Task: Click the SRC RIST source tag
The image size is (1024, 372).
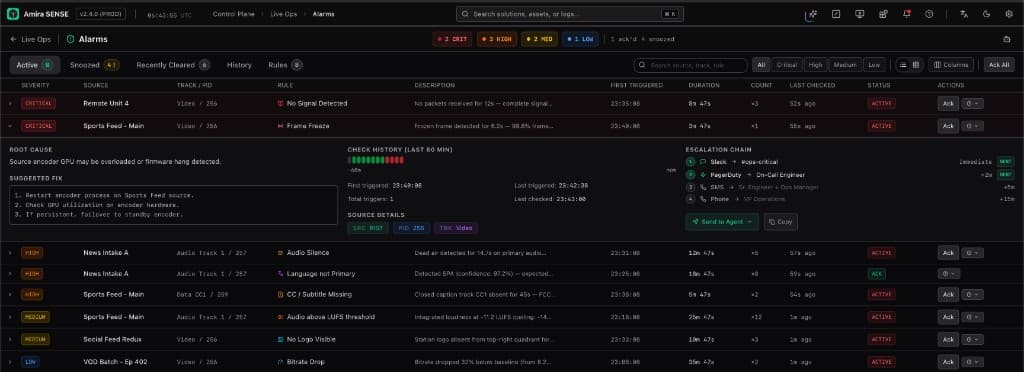Action: [x=368, y=228]
